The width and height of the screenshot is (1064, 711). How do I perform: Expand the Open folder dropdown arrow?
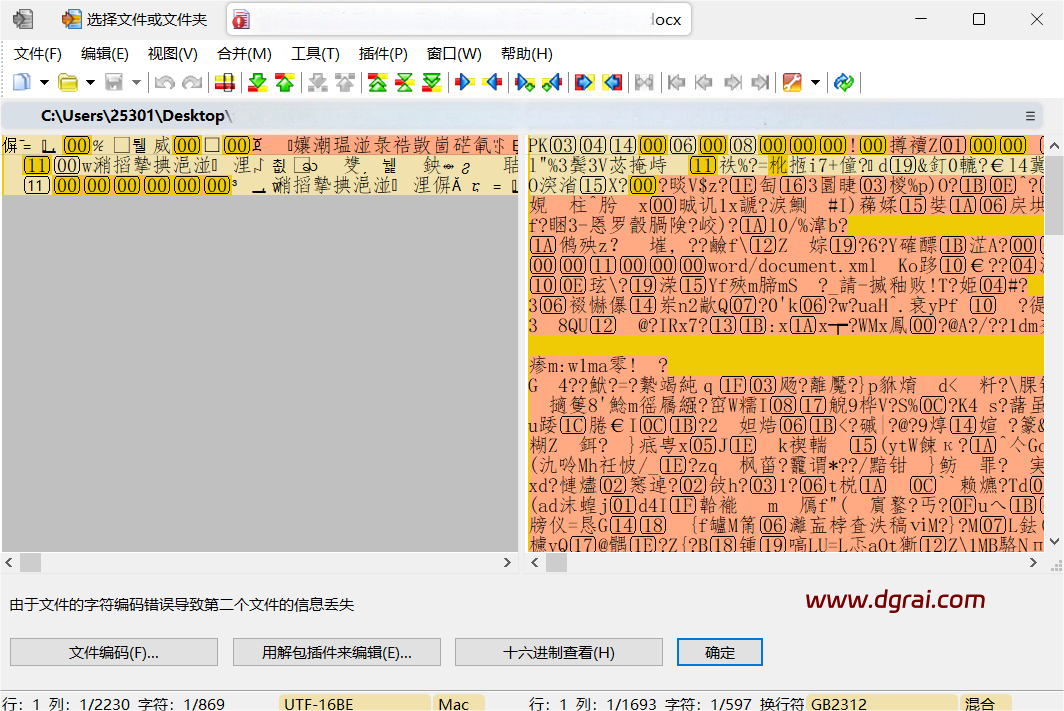tap(90, 82)
